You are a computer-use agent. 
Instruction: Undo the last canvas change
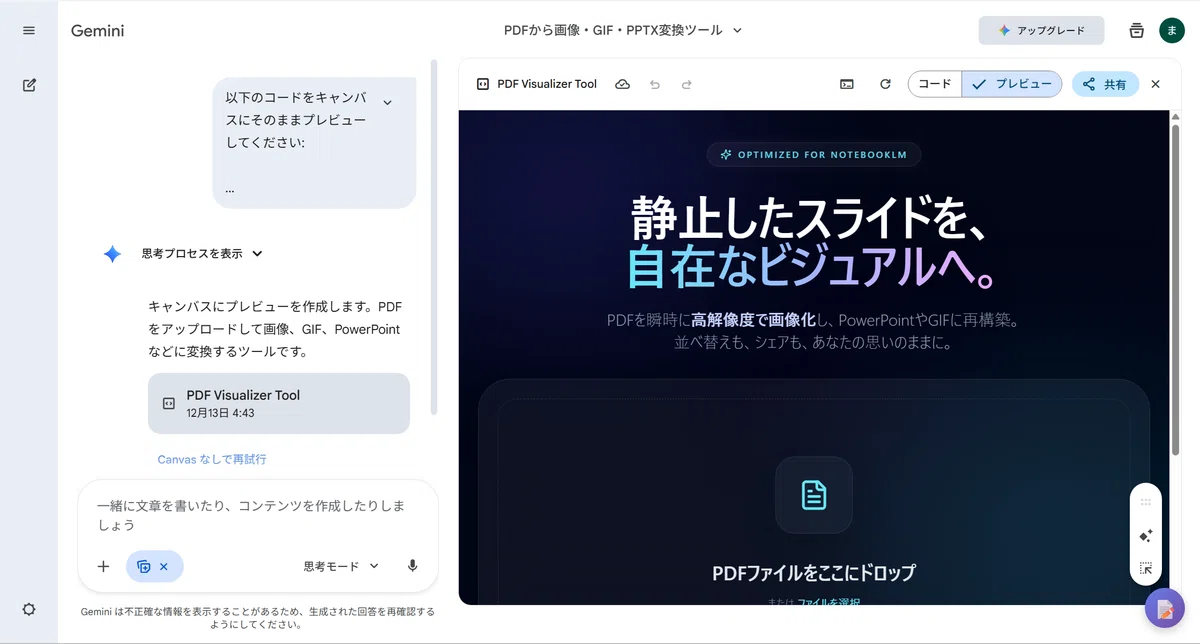point(655,84)
